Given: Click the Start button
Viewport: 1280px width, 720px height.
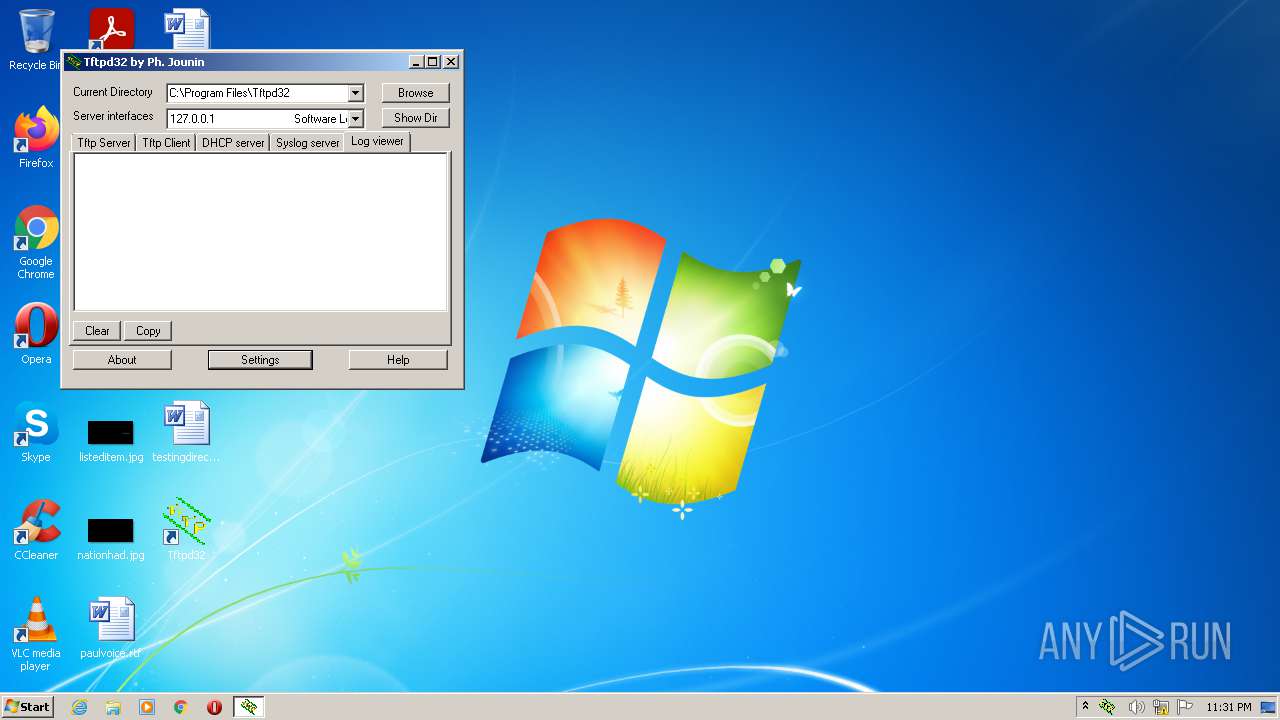Looking at the screenshot, I should [x=28, y=707].
